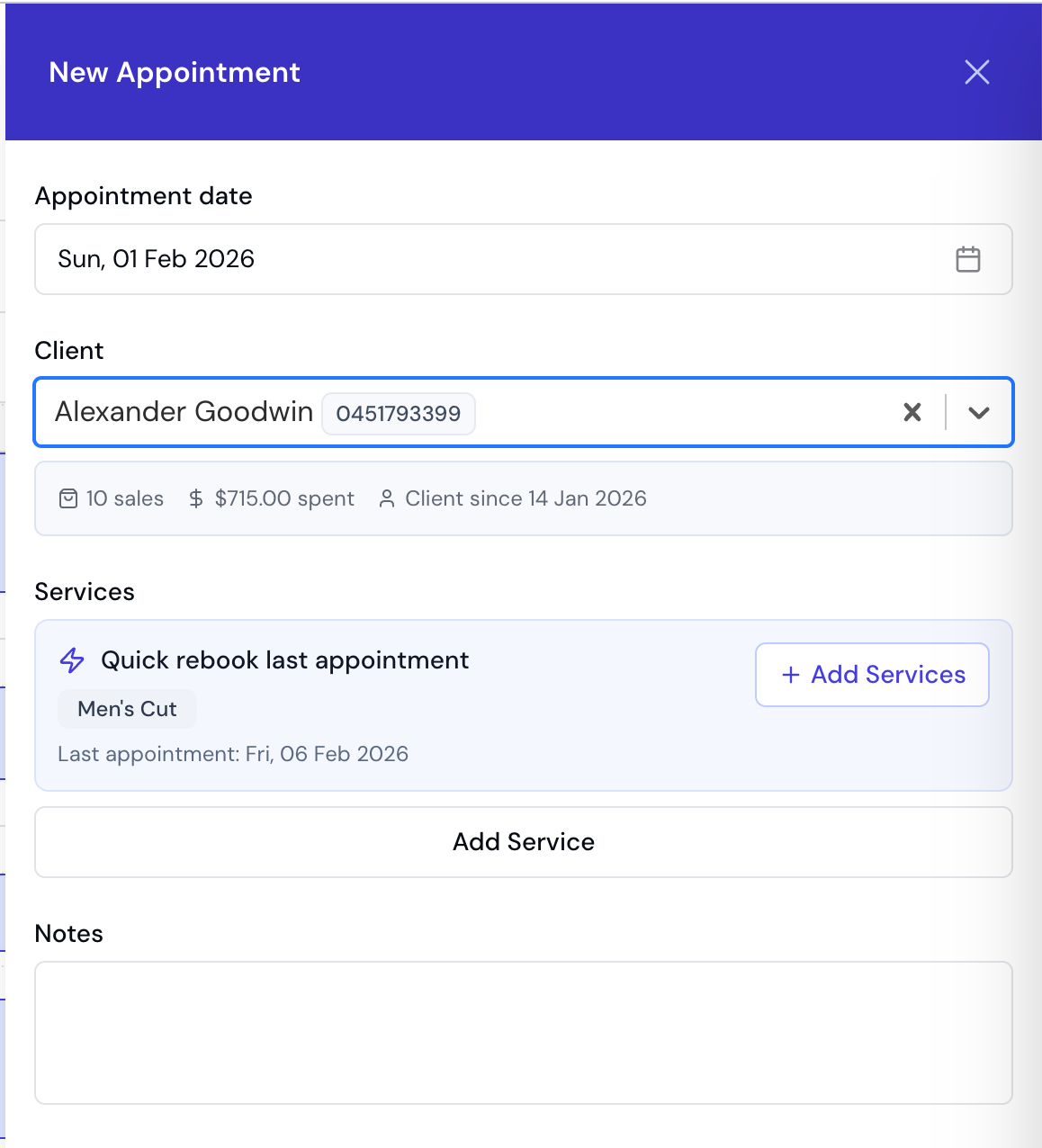Viewport: 1042px width, 1148px height.
Task: Click the client info summary bar
Action: pyautogui.click(x=524, y=498)
